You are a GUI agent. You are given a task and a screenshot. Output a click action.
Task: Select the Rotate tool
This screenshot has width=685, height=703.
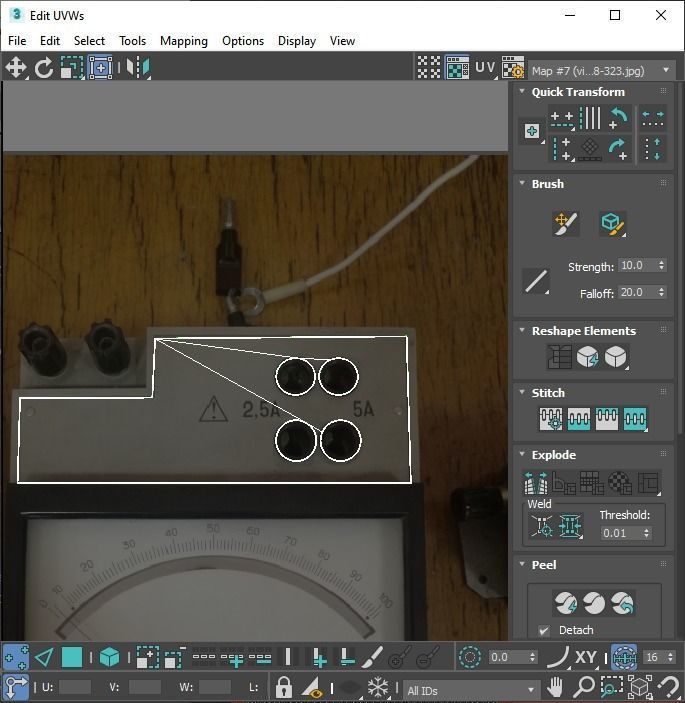[x=43, y=68]
